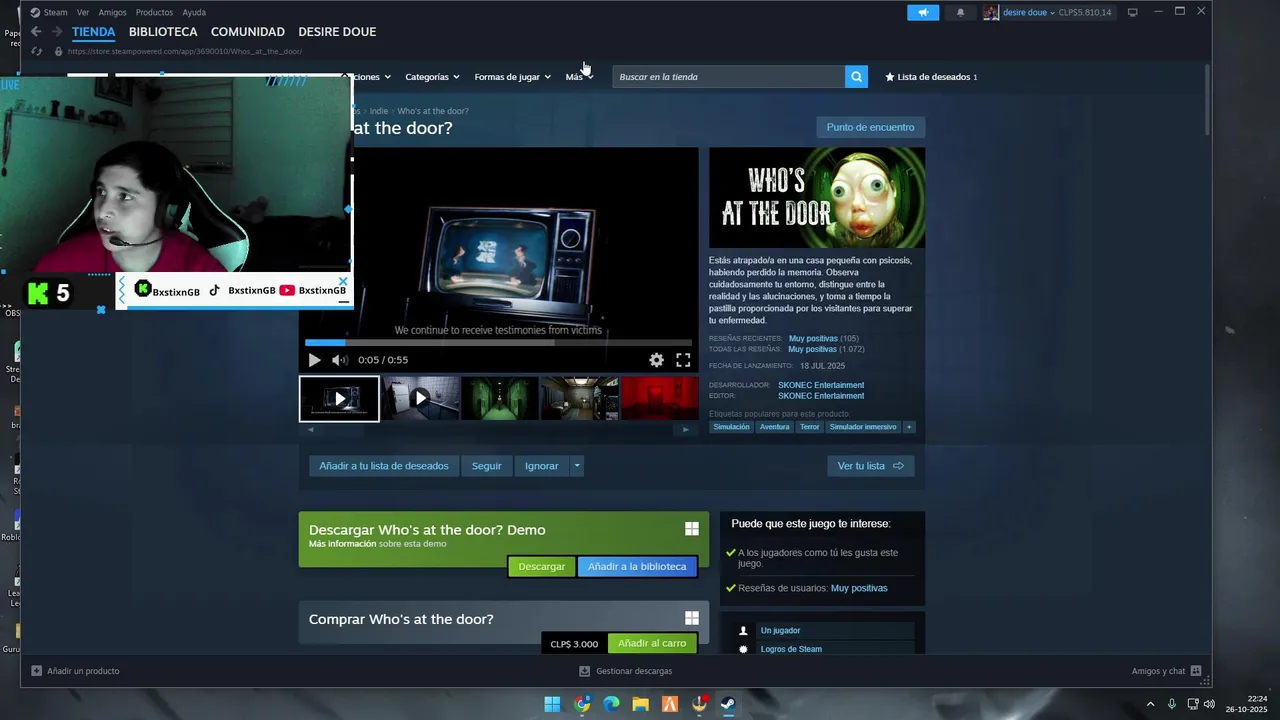Image resolution: width=1280 pixels, height=720 pixels.
Task: Click the Simulación tag
Action: [x=731, y=427]
